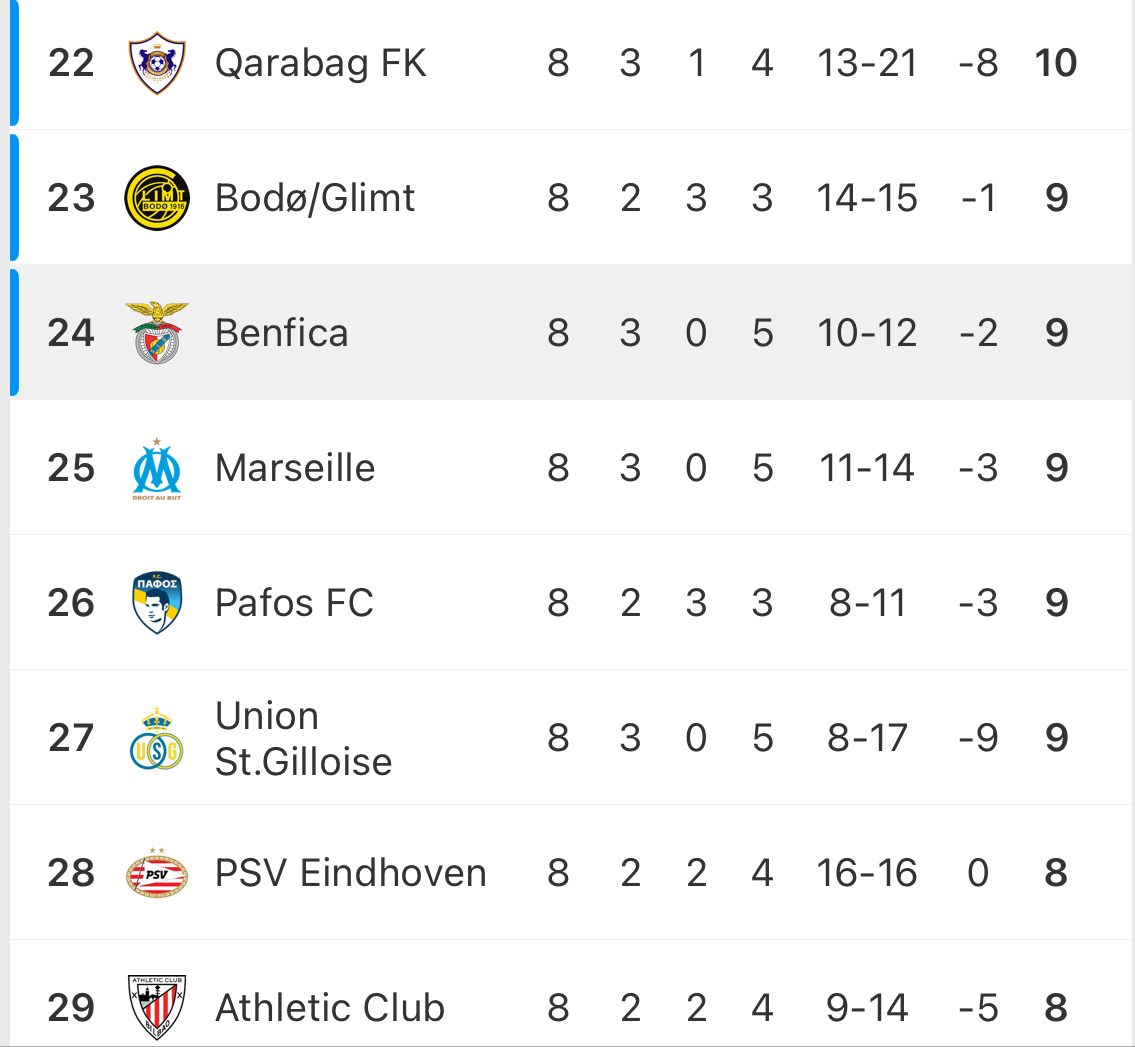Open the Marseille team page link

tap(295, 468)
